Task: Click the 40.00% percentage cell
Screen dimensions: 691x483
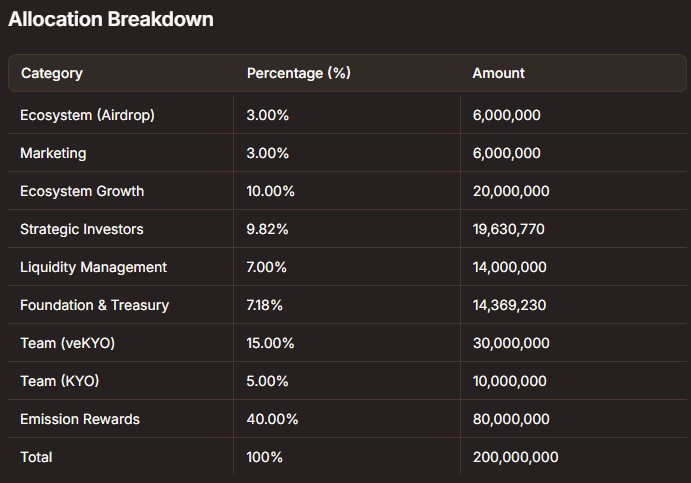Action: click(272, 419)
